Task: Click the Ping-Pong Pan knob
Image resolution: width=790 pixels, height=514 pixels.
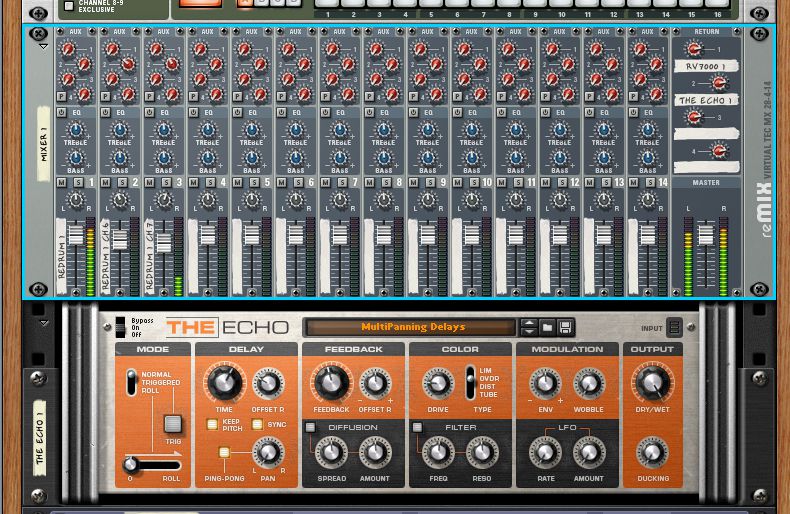Action: 268,452
